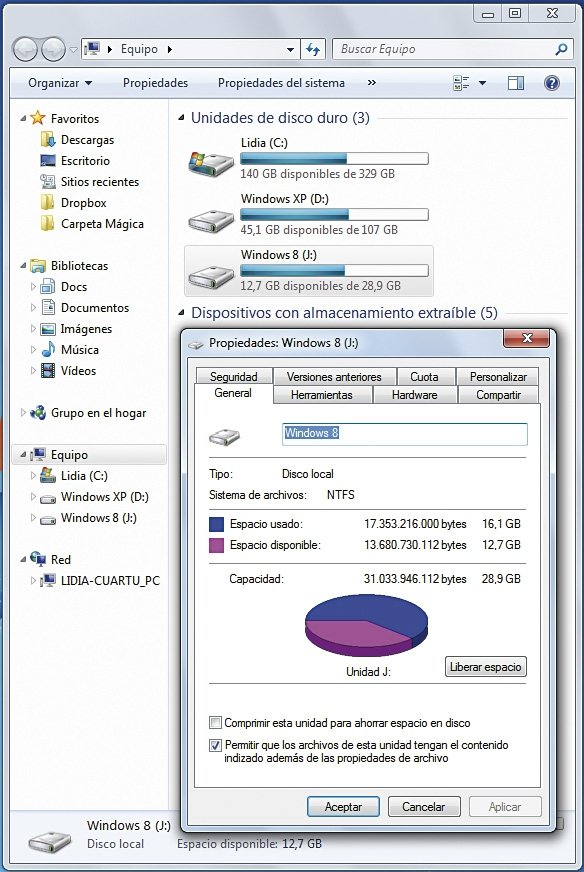Click the Windows 8 (J:) drive icon in main pane
The width and height of the screenshot is (584, 872).
(x=210, y=276)
